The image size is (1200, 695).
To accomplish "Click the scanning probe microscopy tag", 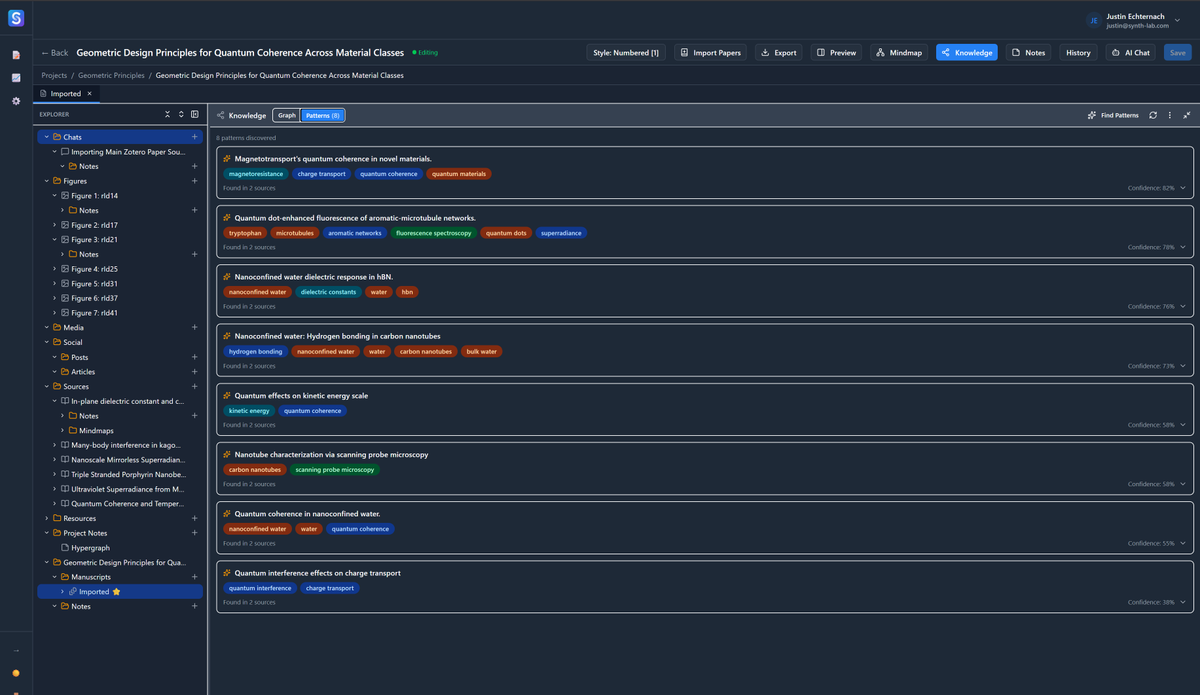I will coord(335,469).
